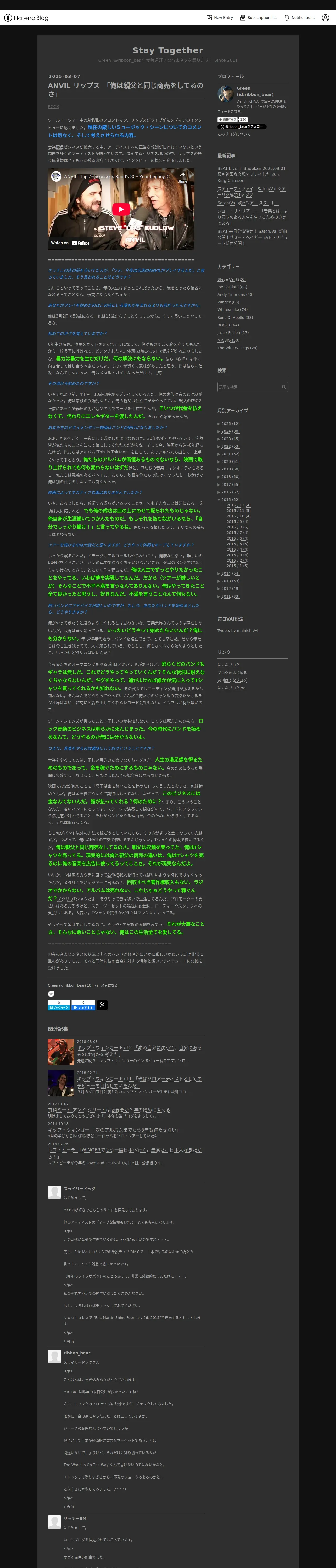
Task: Expand the 2011 (33) archive
Action: tap(219, 597)
